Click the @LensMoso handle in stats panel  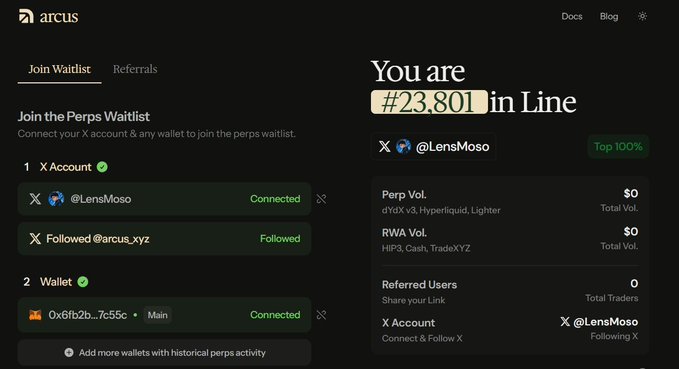point(605,322)
